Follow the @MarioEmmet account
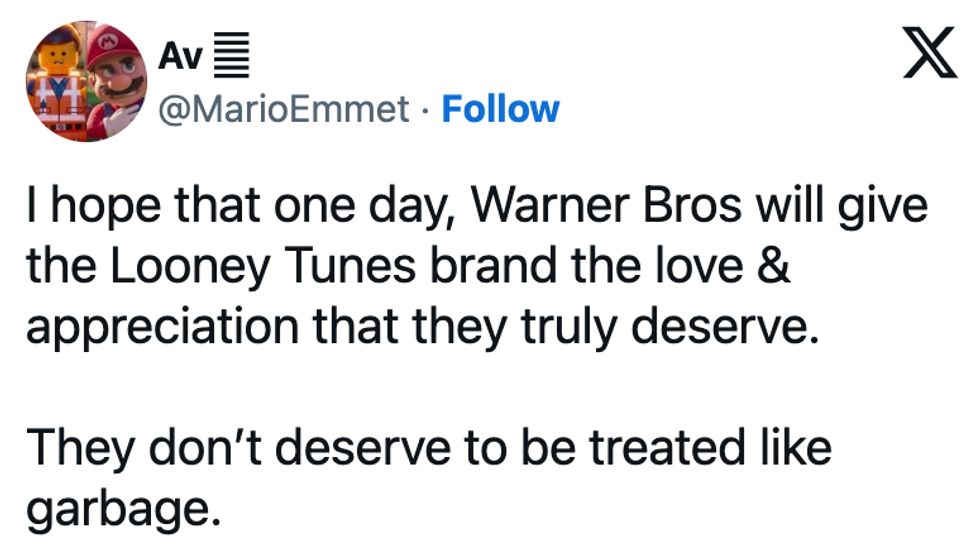The width and height of the screenshot is (980, 541). [x=500, y=108]
